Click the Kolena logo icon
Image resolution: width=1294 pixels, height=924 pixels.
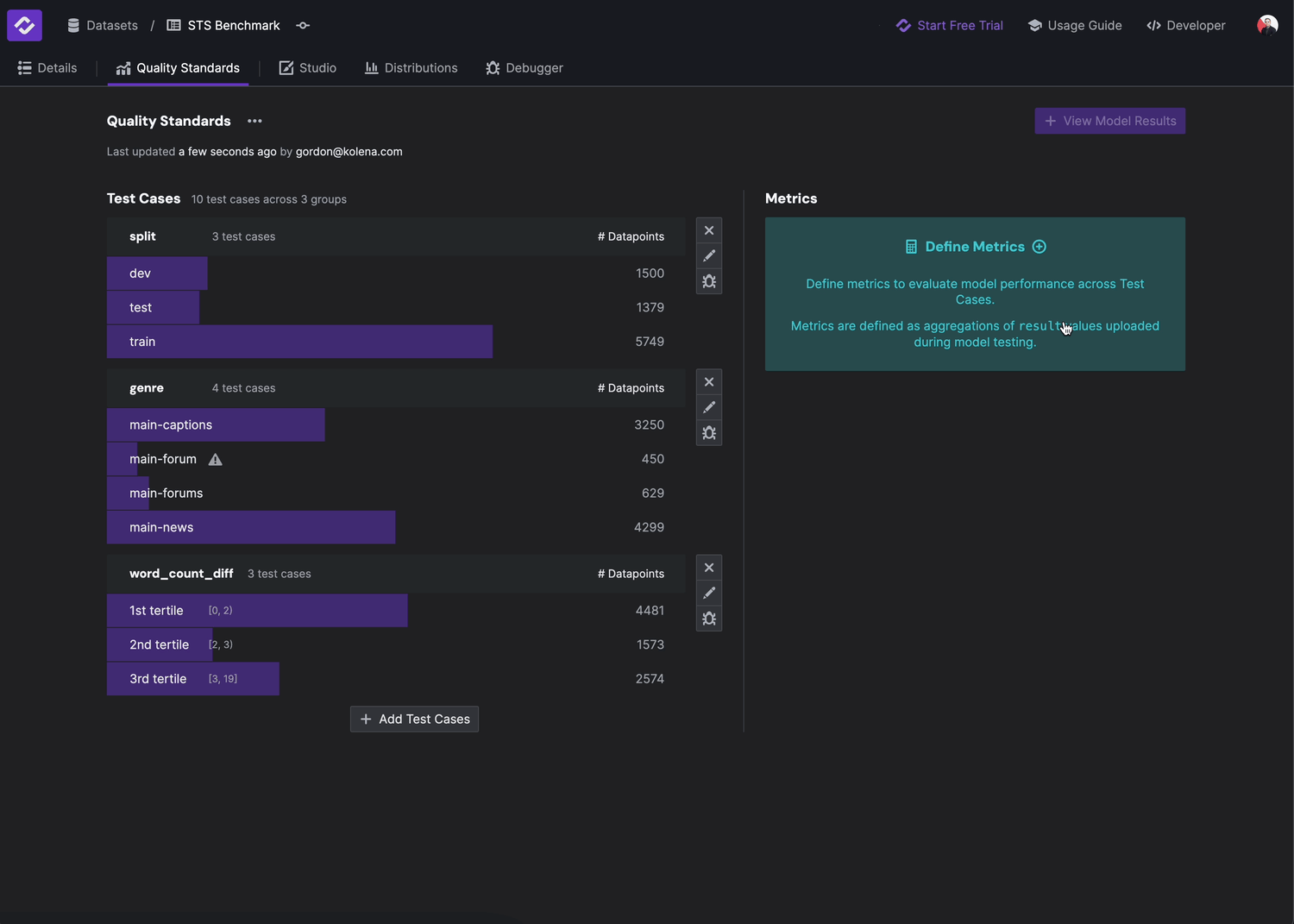tap(24, 25)
